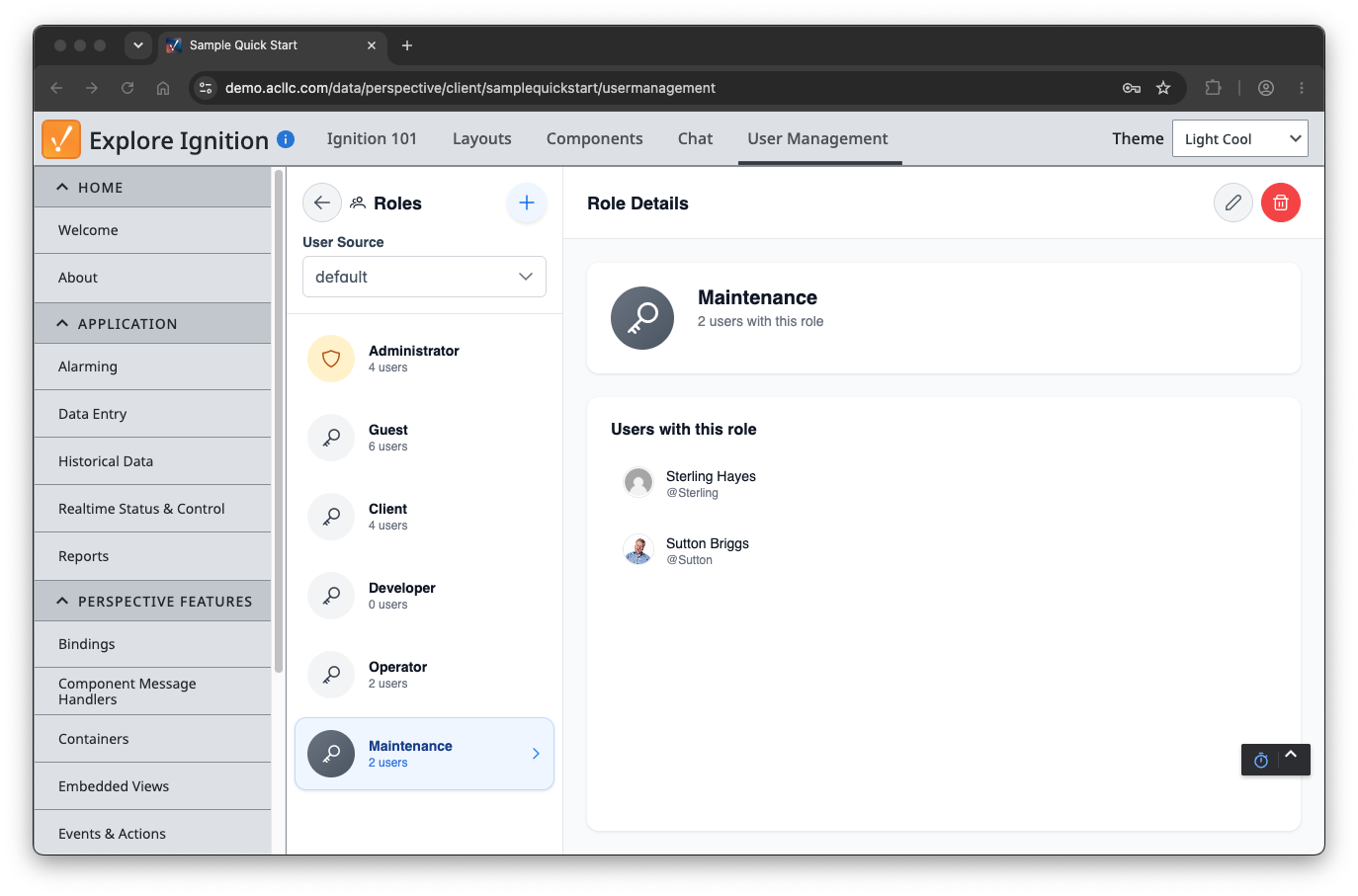Go to the Alarming page
This screenshot has height=896, width=1358.
coord(152,367)
